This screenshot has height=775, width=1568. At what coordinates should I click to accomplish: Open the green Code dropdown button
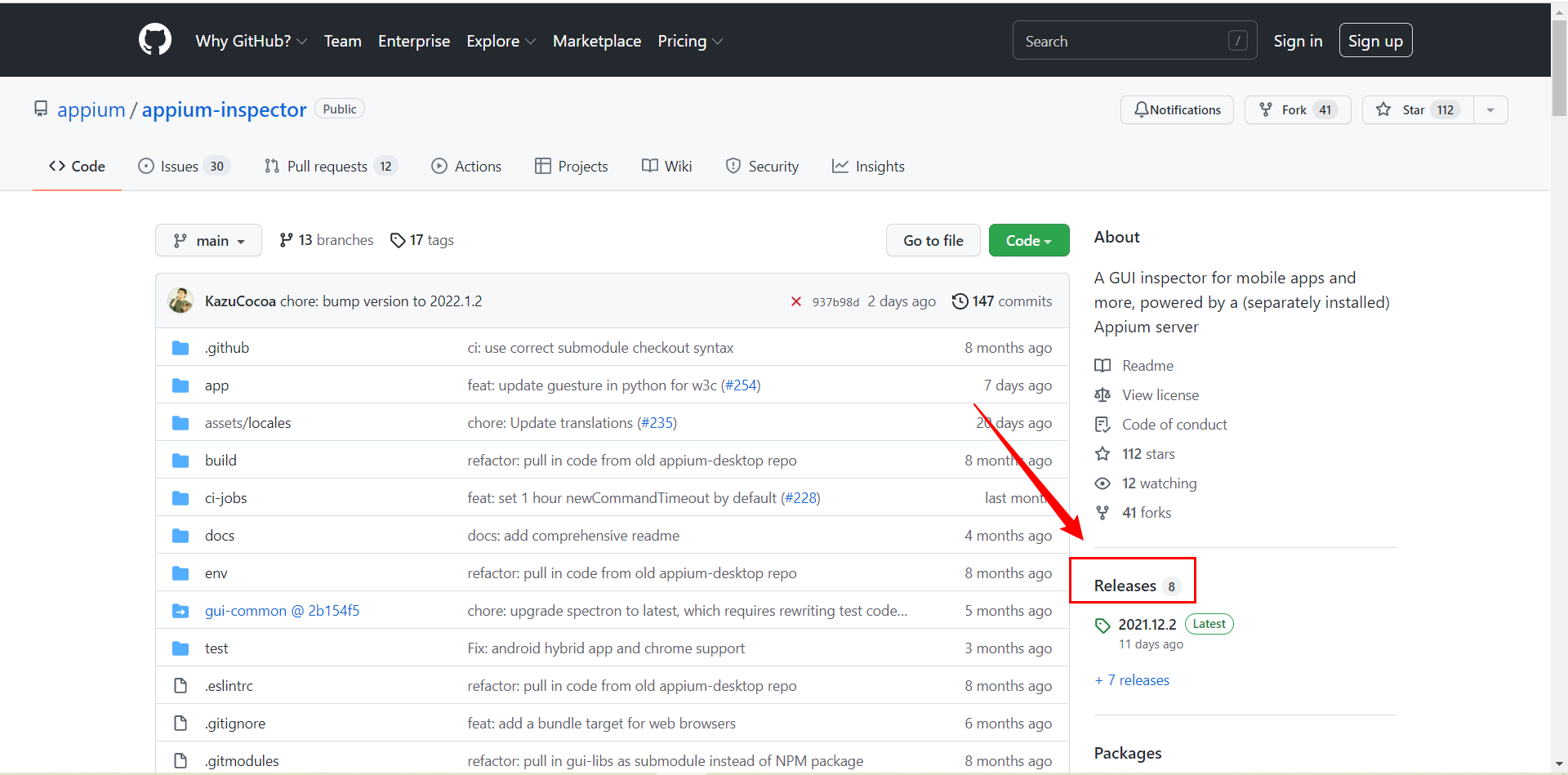(x=1028, y=240)
